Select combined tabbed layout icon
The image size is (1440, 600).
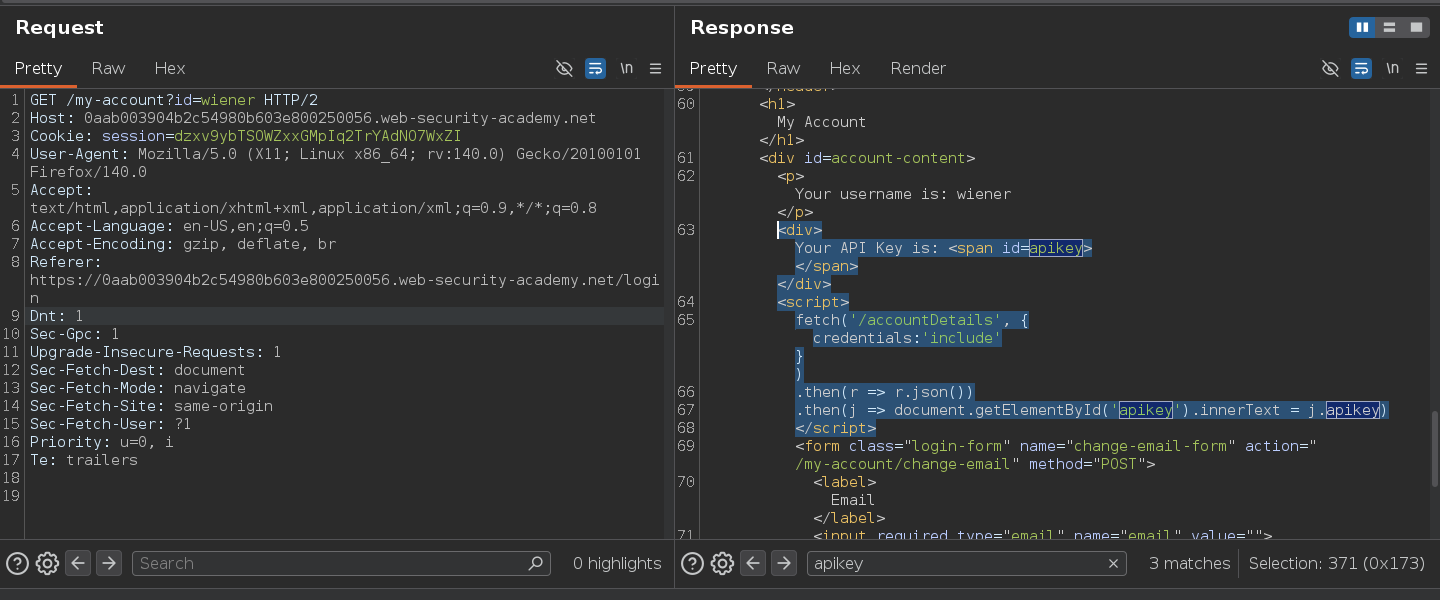[x=1416, y=27]
